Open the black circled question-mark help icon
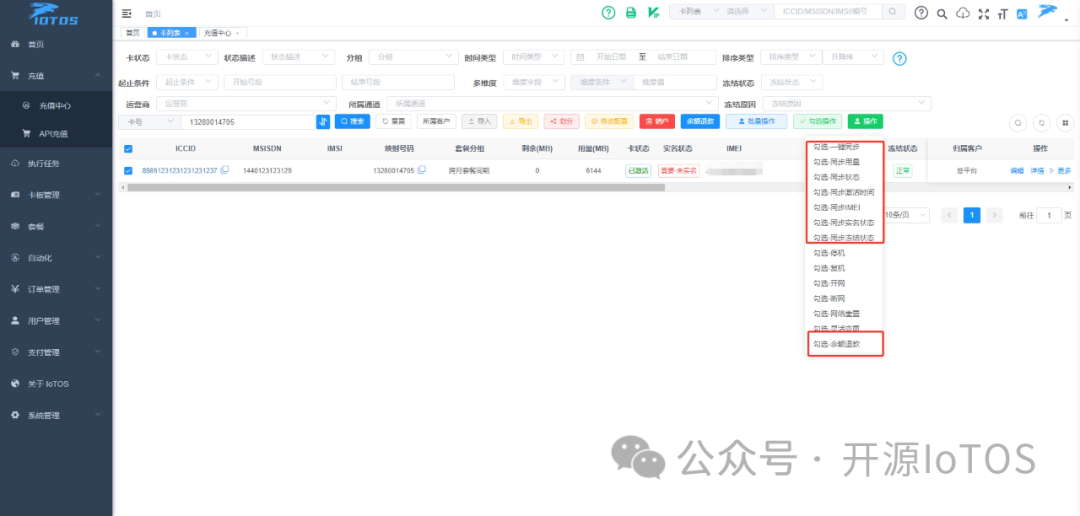This screenshot has height=516, width=1080. 921,13
